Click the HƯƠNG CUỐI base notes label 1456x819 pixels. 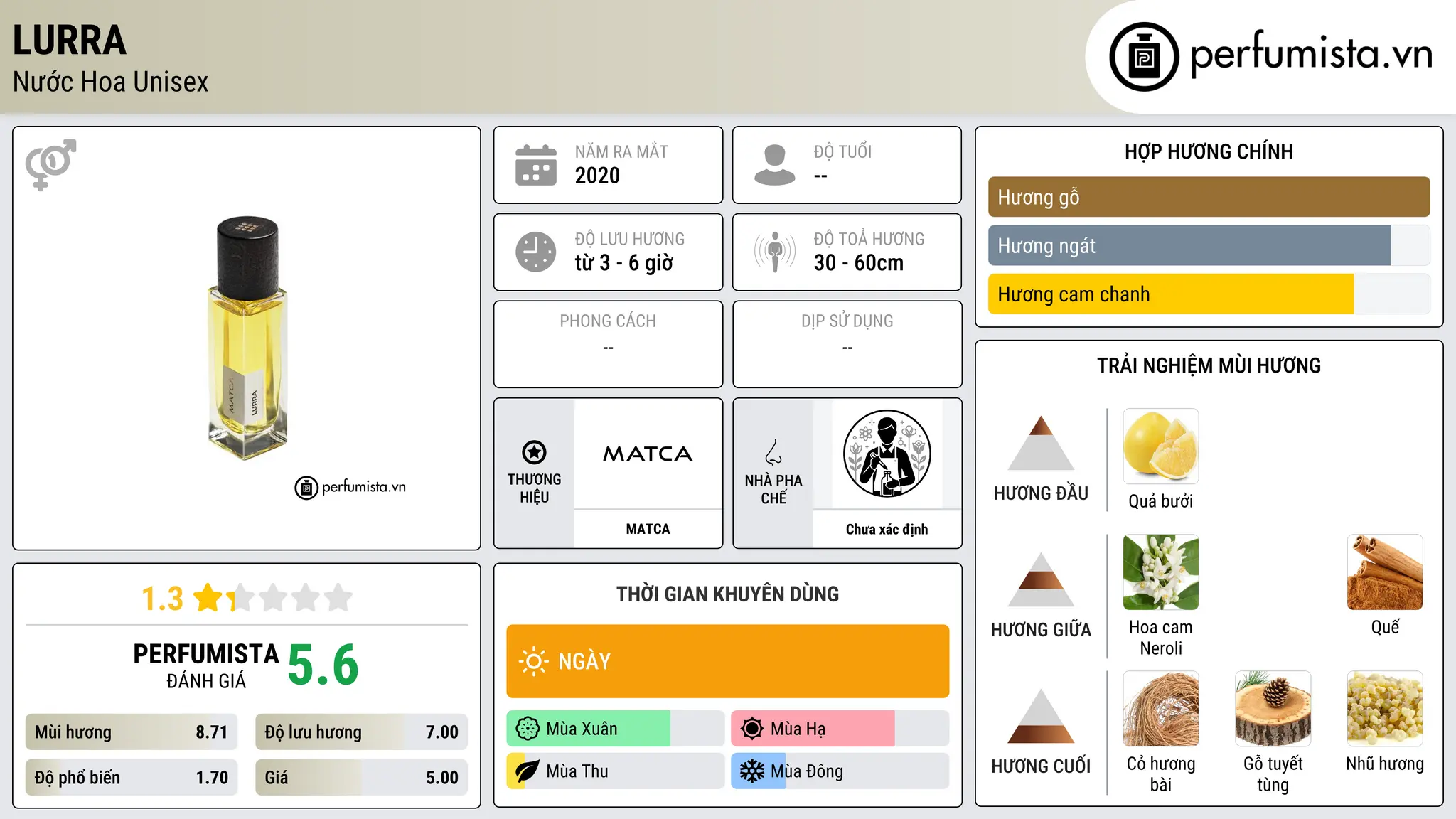(x=1041, y=766)
